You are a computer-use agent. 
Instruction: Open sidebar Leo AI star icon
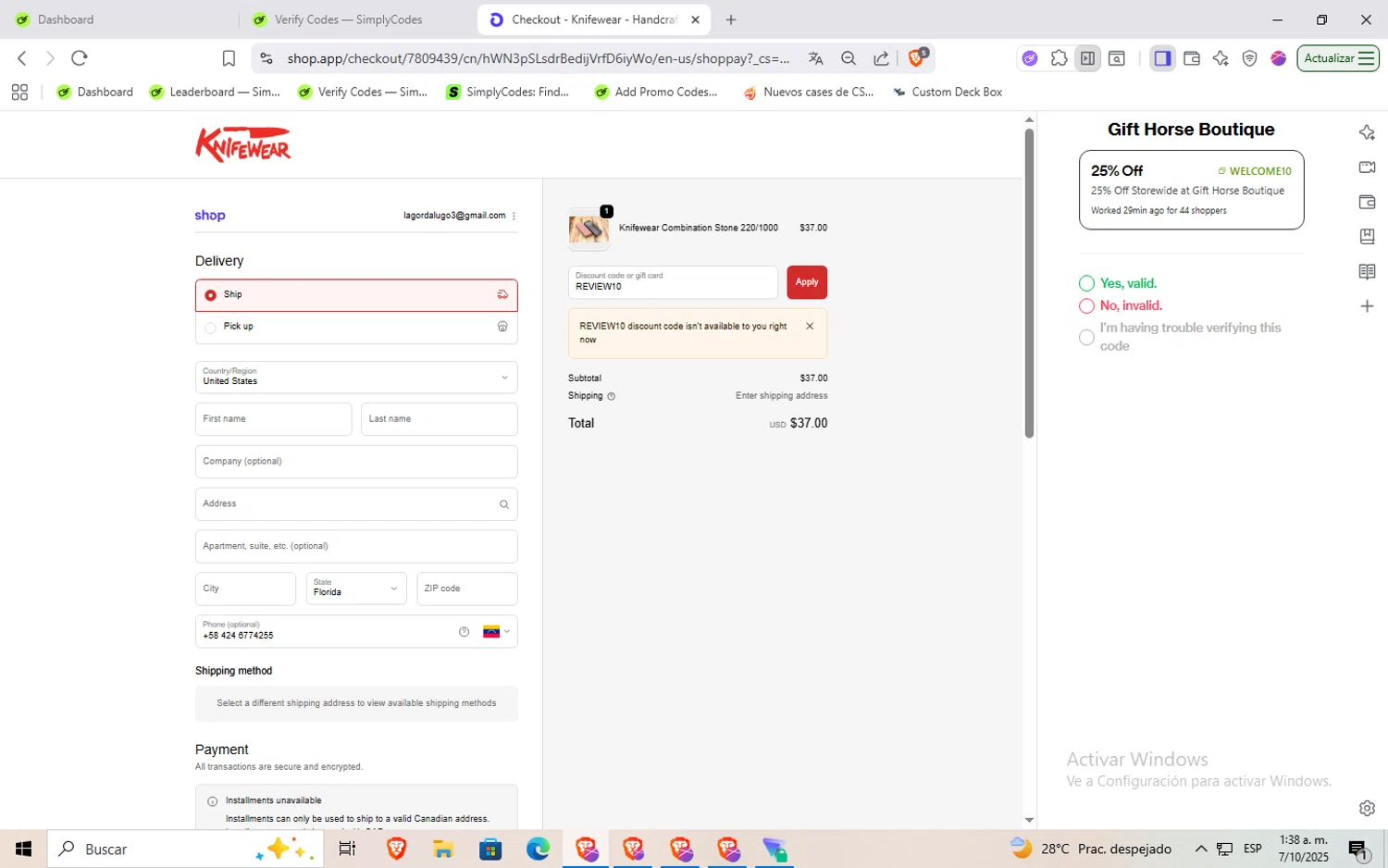[x=1367, y=132]
